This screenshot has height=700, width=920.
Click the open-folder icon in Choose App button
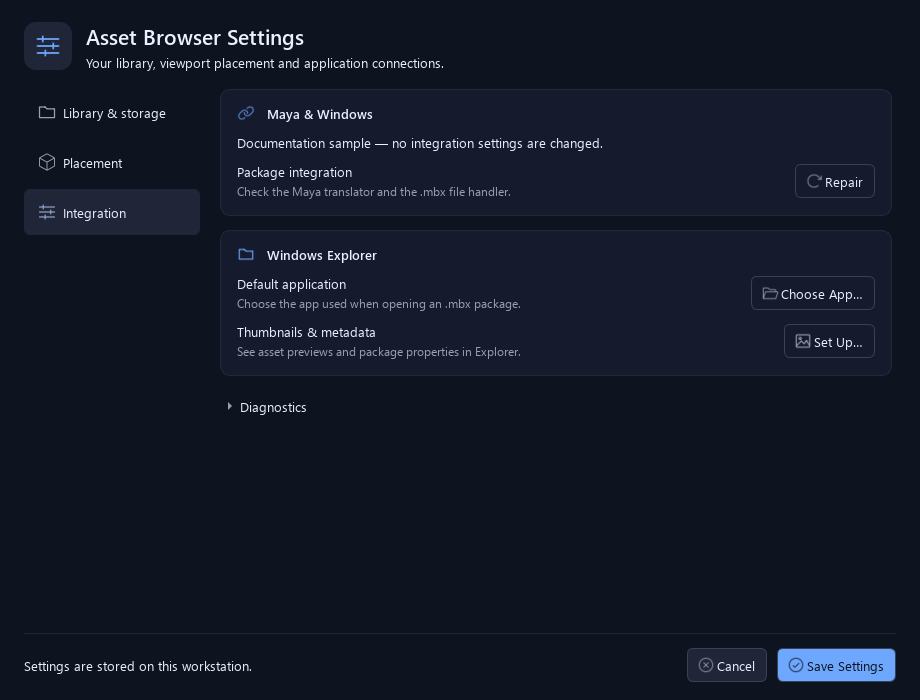(770, 293)
